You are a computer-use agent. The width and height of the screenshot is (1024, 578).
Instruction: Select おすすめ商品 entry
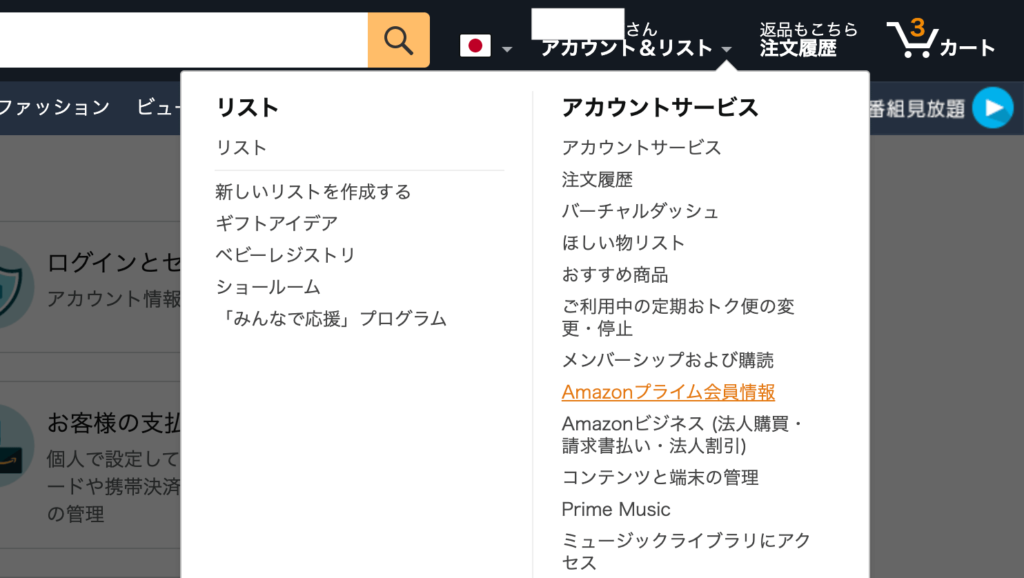pos(615,275)
